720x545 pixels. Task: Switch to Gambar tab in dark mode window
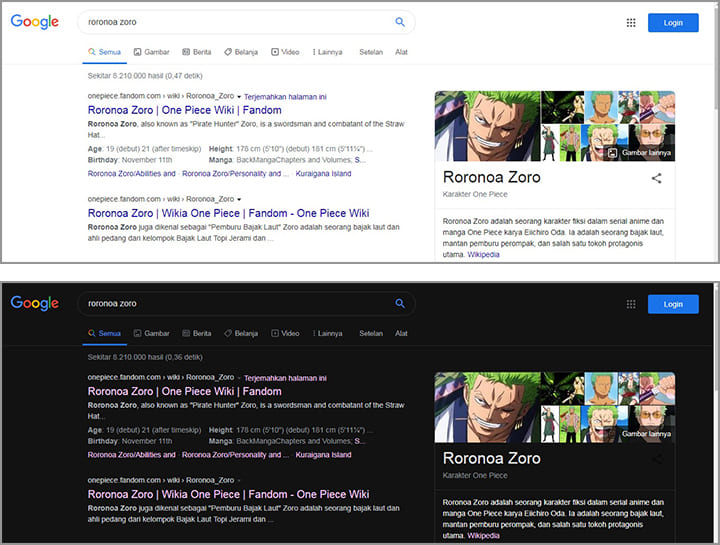[x=152, y=333]
